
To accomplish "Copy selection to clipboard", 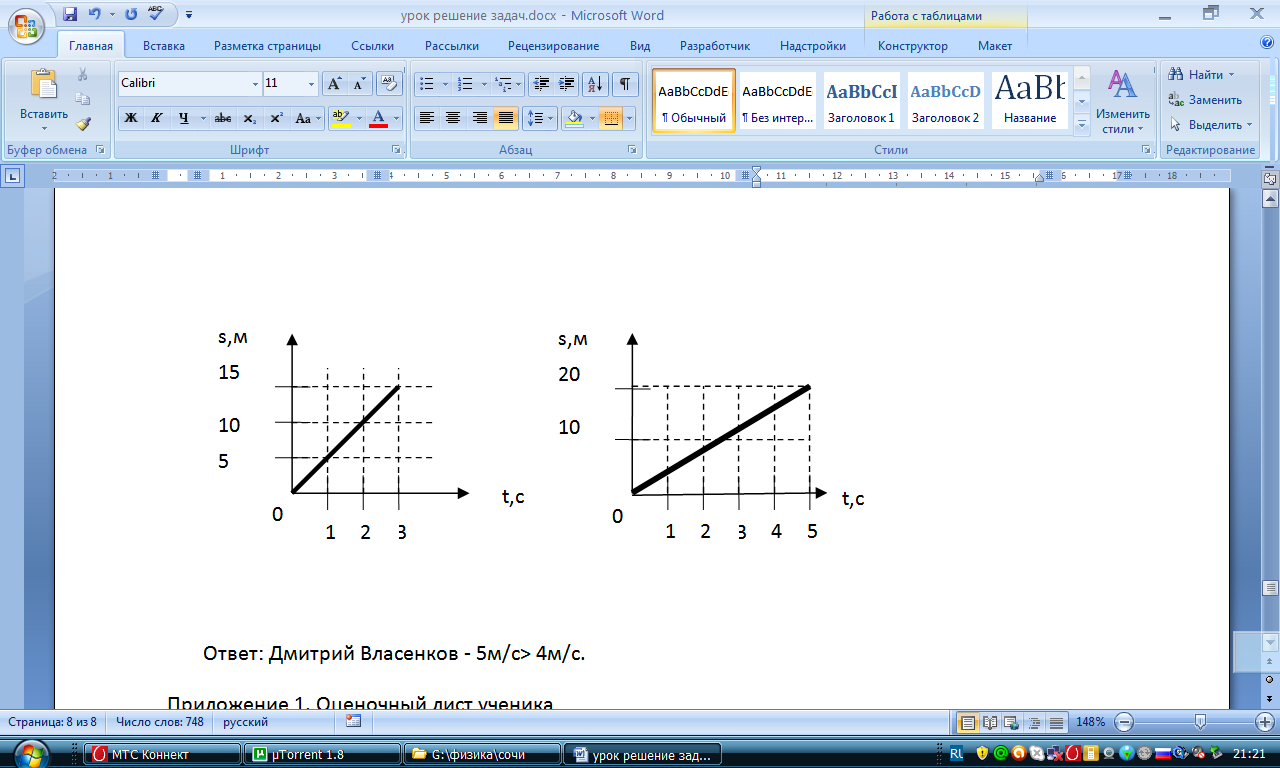I will coord(83,99).
